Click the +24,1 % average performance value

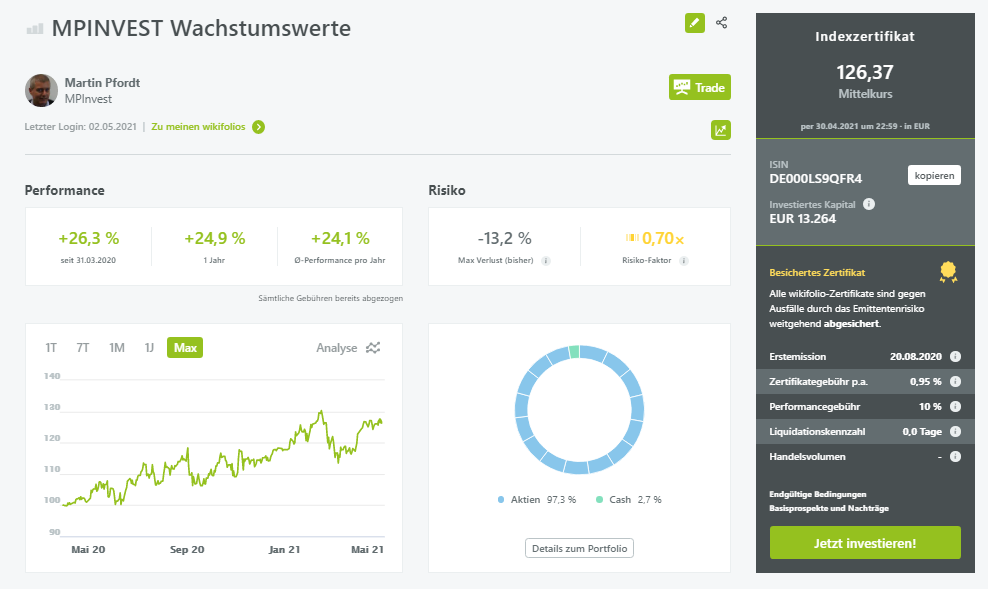[x=340, y=239]
